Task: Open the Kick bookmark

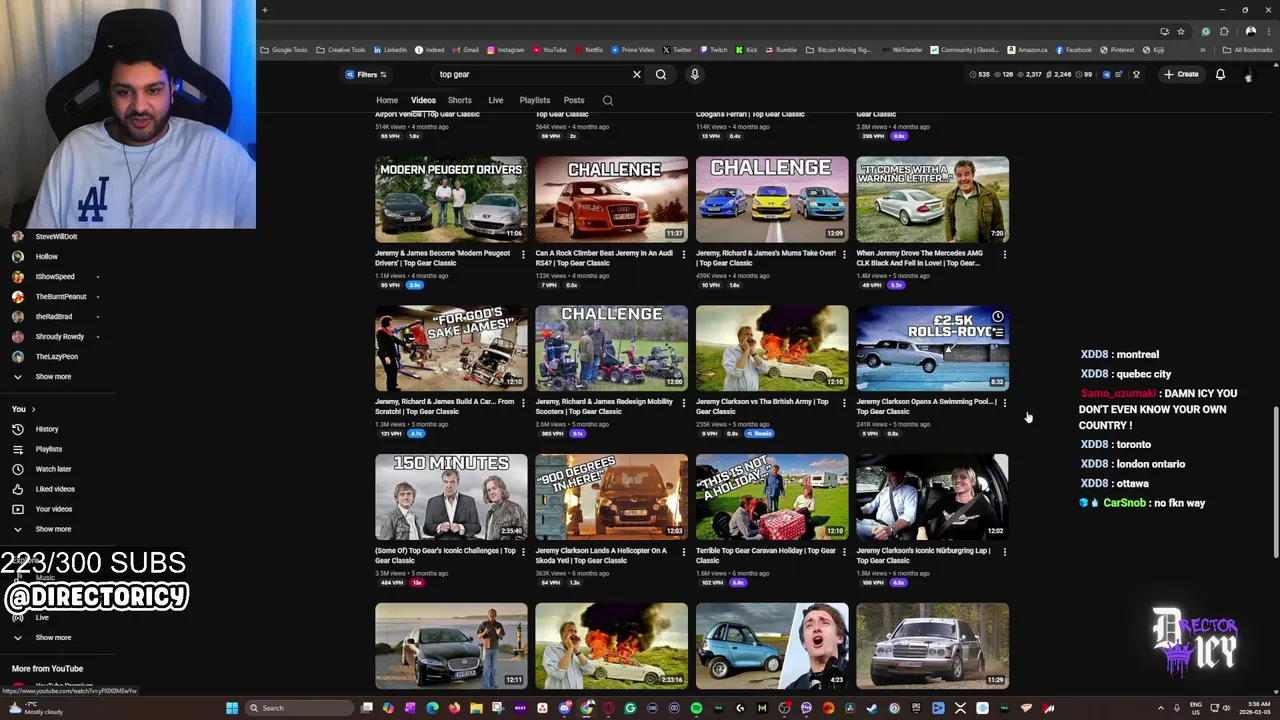Action: click(747, 50)
